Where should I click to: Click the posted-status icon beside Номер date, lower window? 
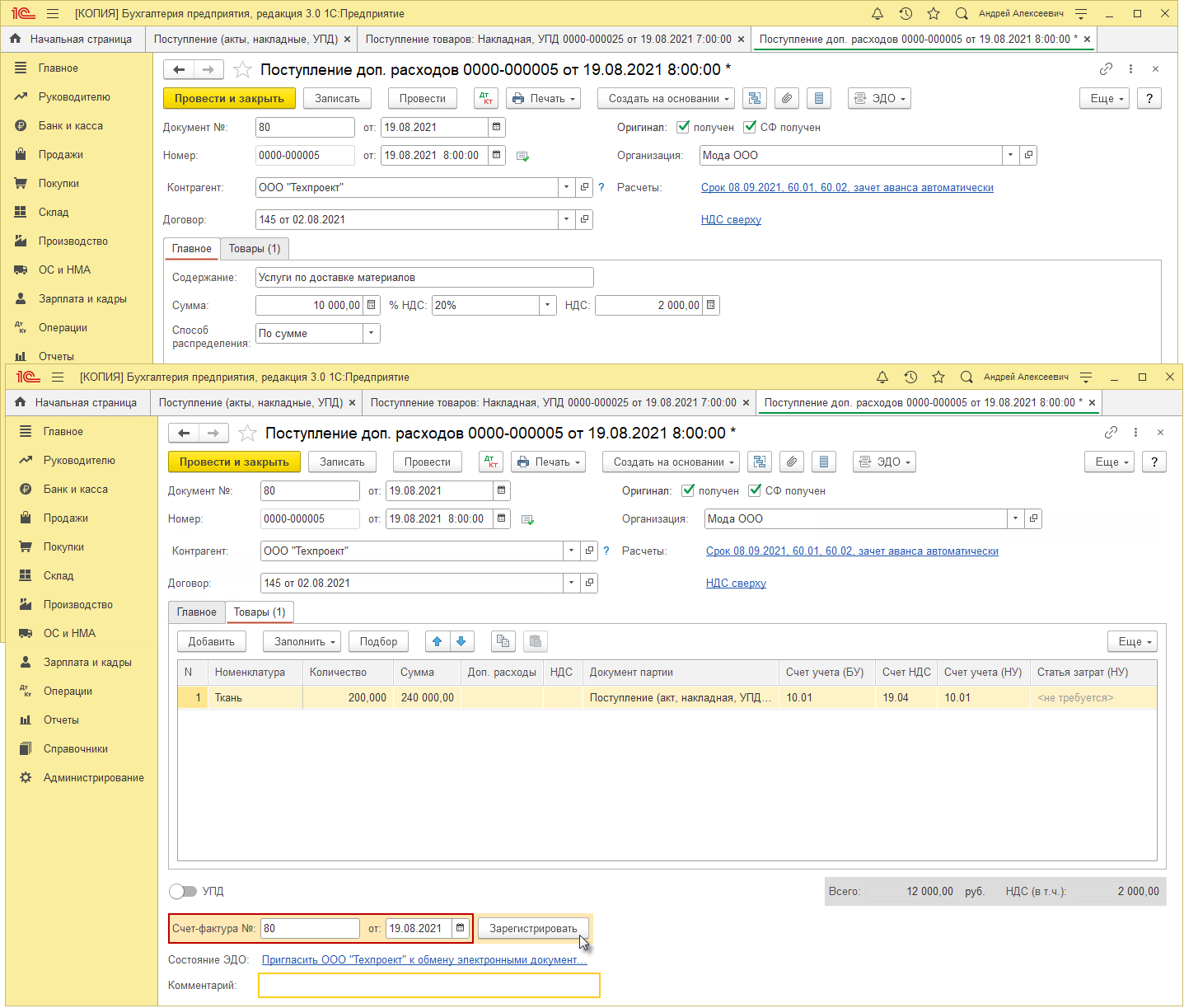[528, 520]
